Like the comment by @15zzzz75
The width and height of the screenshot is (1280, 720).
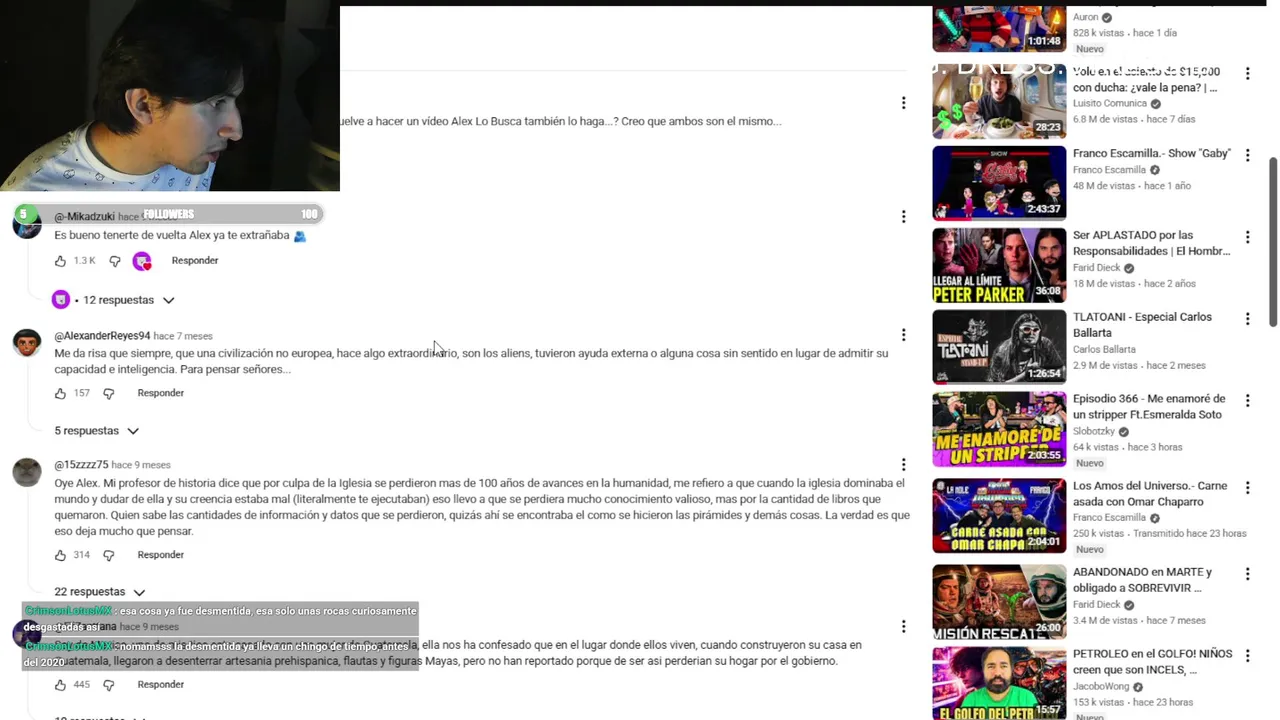60,555
